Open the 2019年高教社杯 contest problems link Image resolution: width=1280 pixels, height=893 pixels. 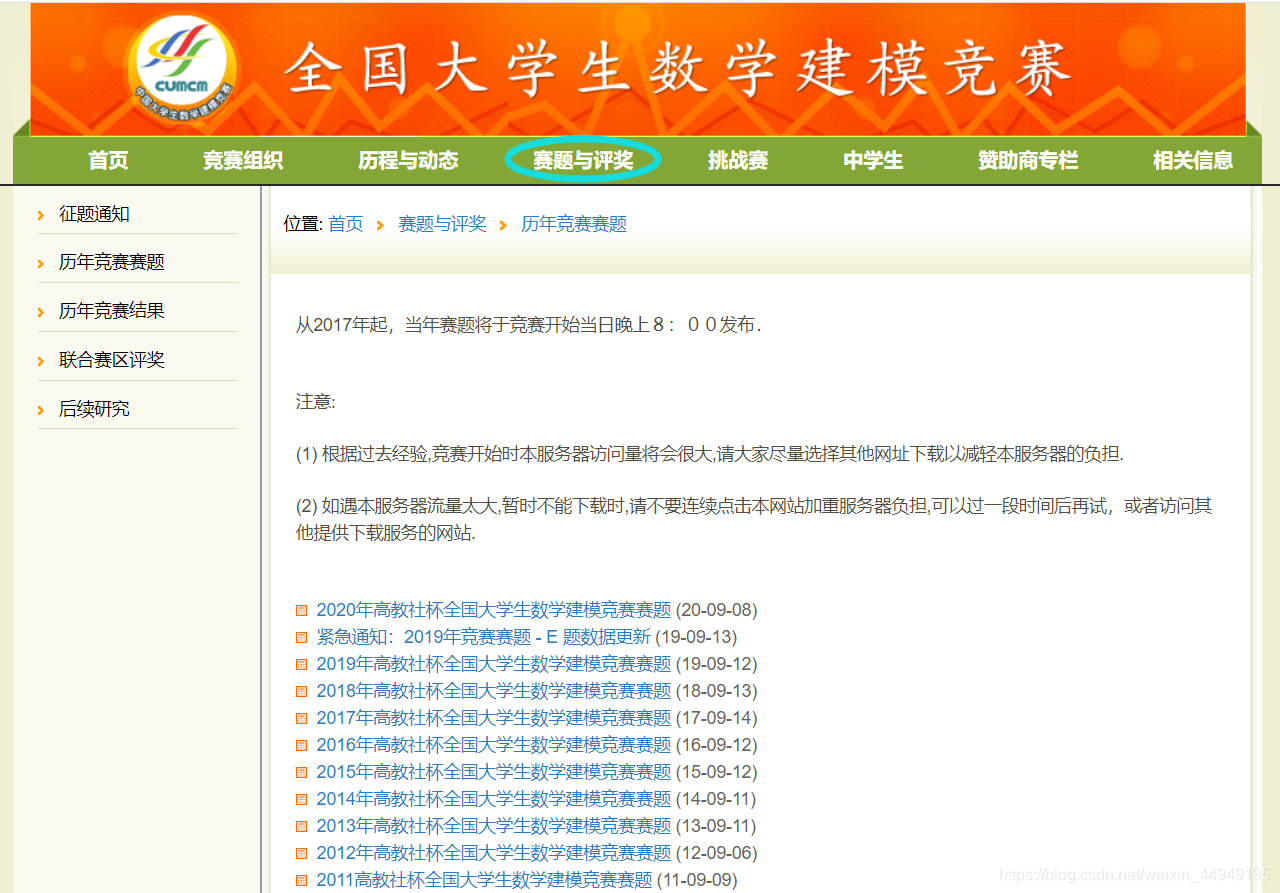pos(494,664)
